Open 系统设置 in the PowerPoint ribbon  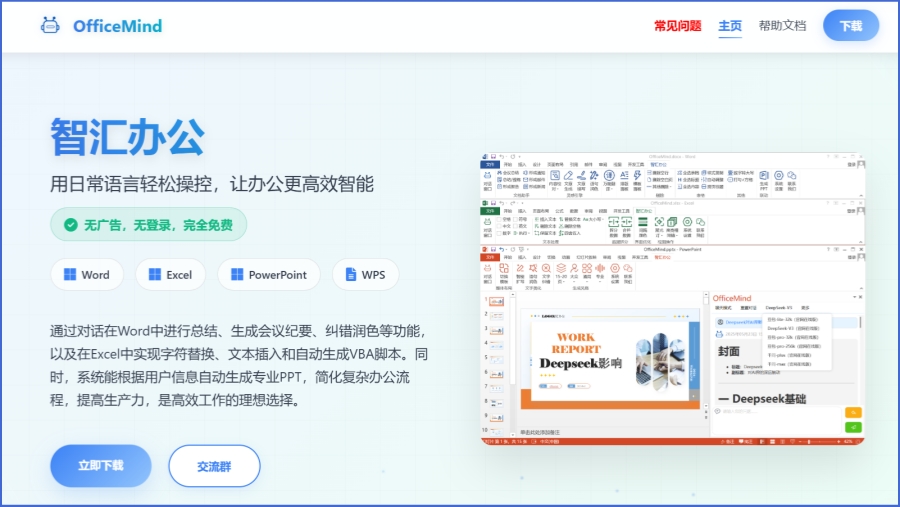tap(615, 273)
